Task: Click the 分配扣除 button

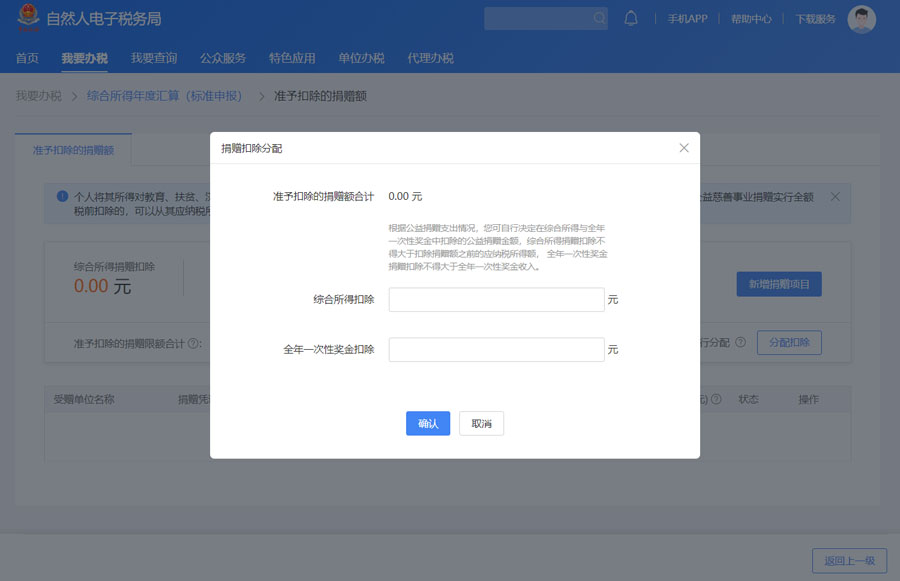Action: (789, 342)
